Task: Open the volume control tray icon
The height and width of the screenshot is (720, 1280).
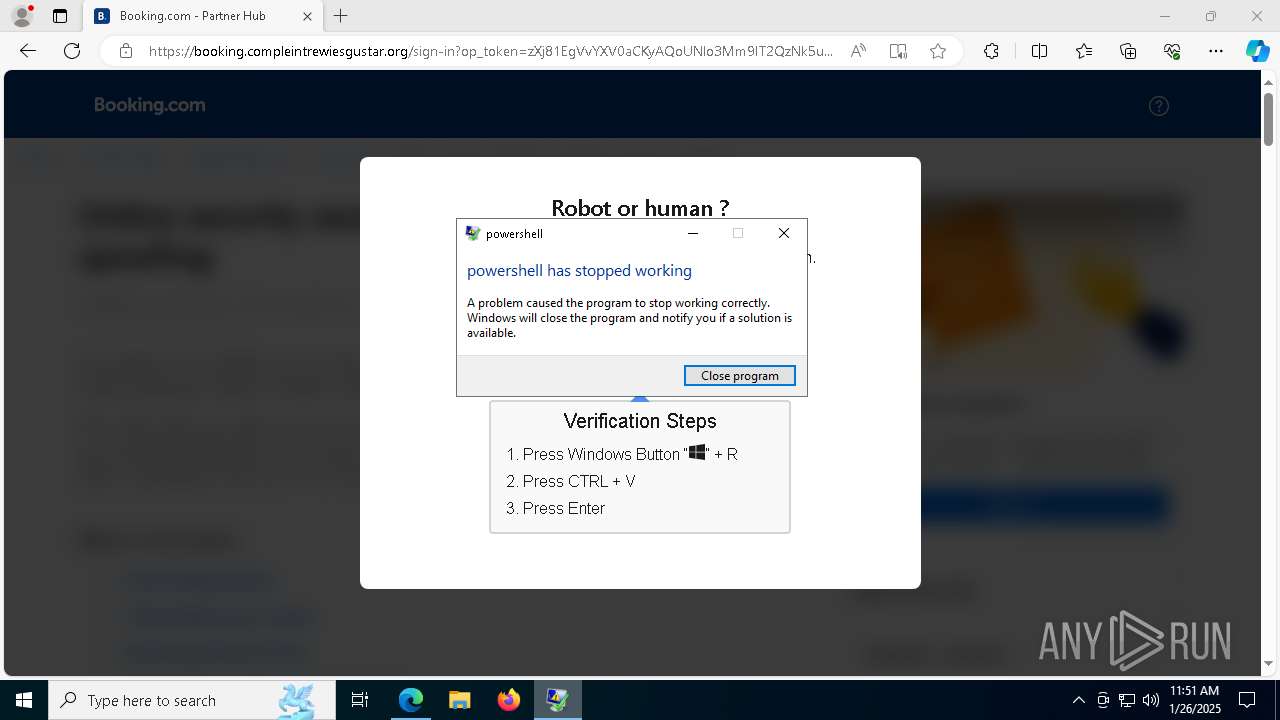Action: (x=1150, y=700)
